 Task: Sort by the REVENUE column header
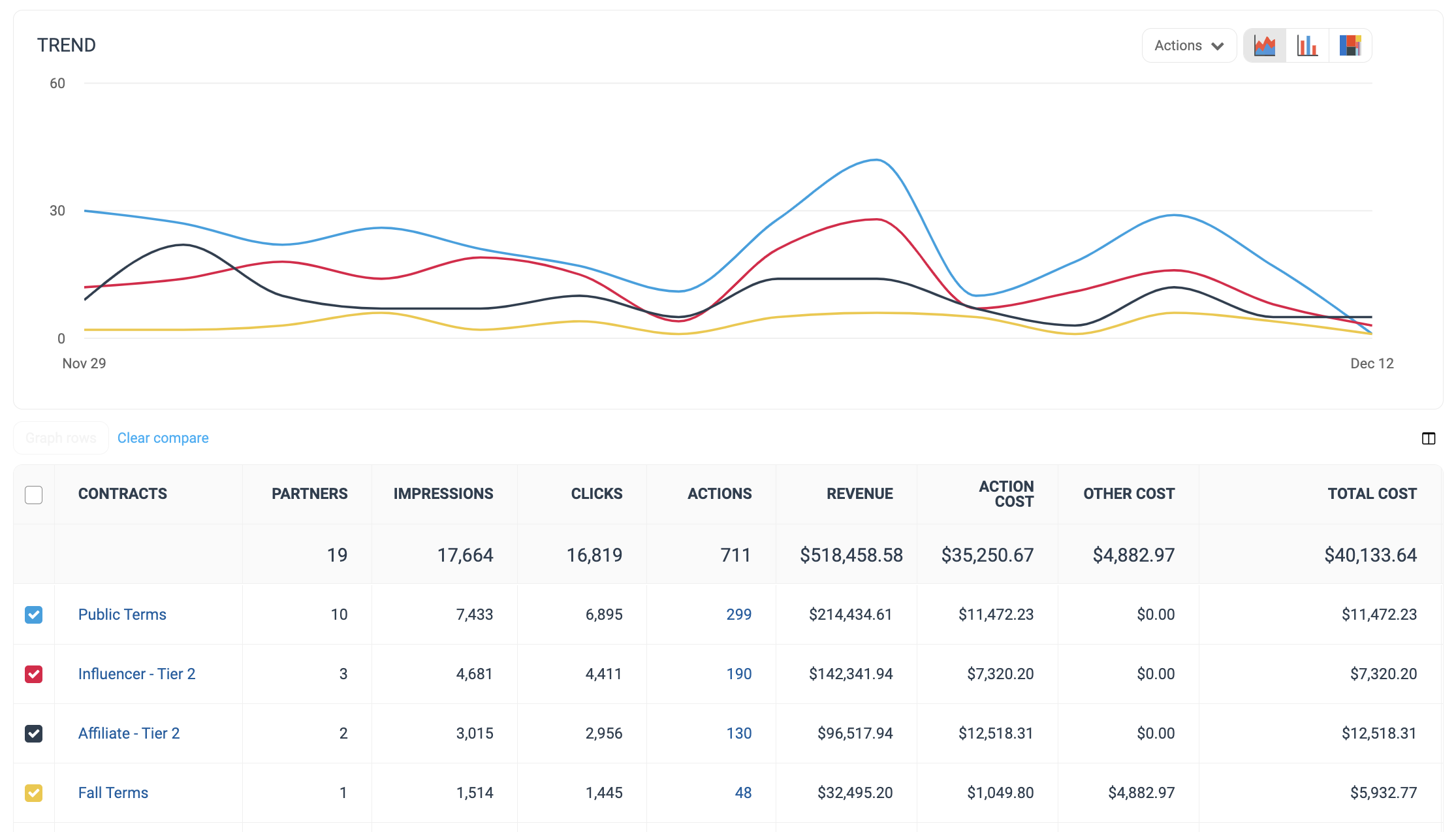click(860, 494)
